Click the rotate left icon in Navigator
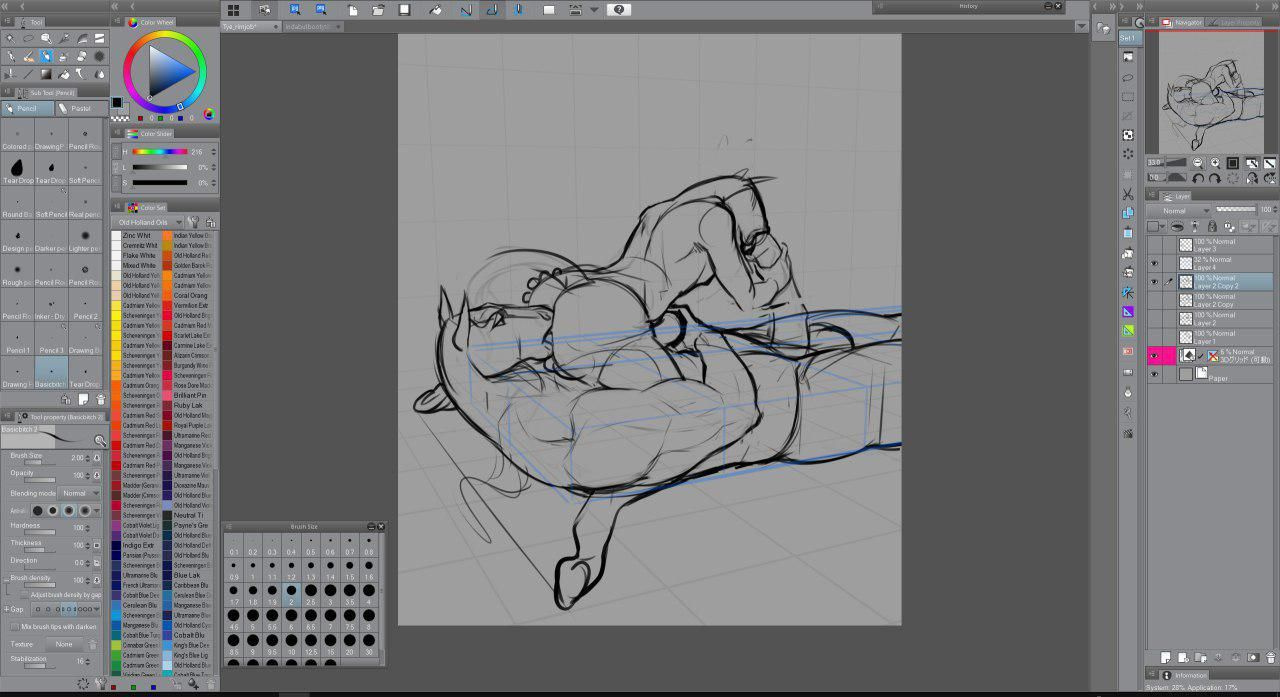 [x=1200, y=178]
